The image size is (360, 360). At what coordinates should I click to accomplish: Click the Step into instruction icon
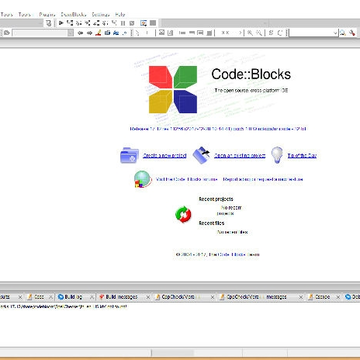click(x=114, y=23)
